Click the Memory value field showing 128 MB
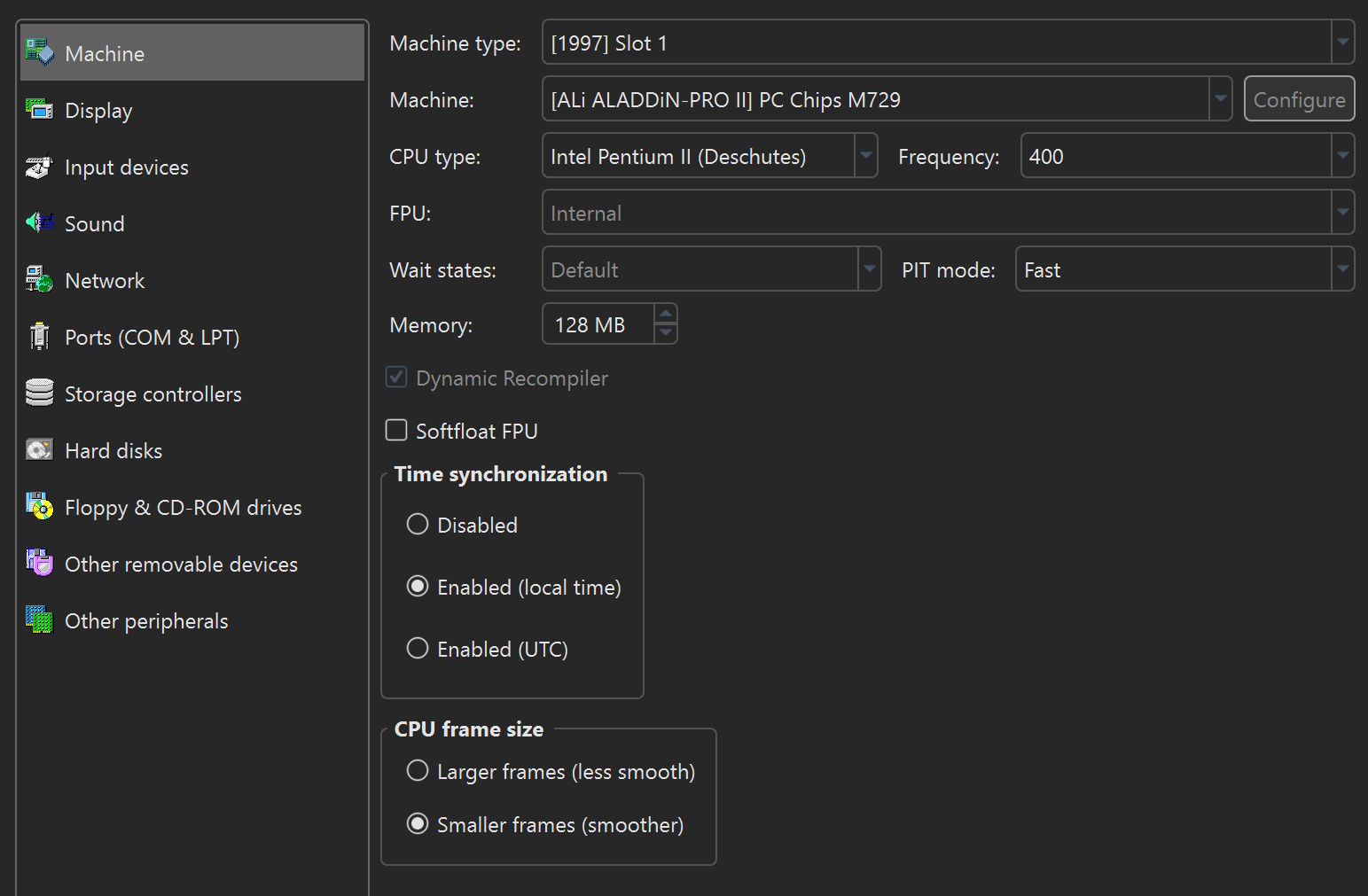The image size is (1368, 896). click(x=598, y=324)
